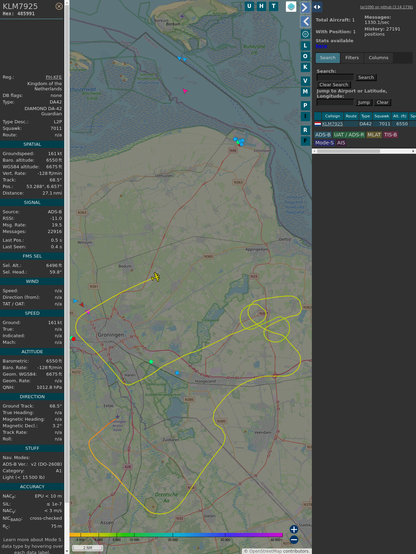The height and width of the screenshot is (554, 416).
Task: Click the '7011' squawk table cell
Action: click(384, 124)
